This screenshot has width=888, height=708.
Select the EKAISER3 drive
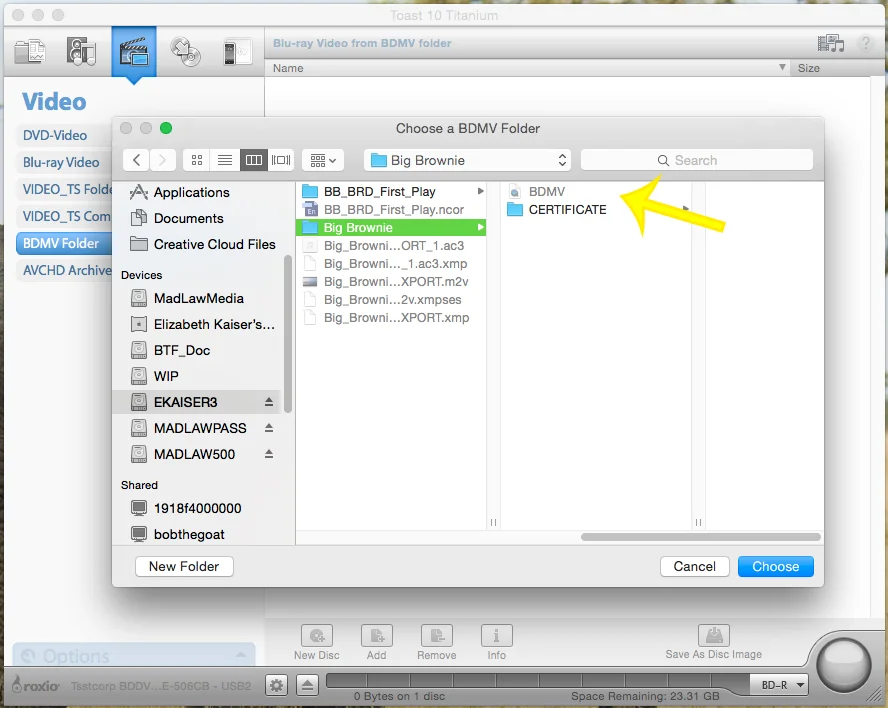click(x=185, y=402)
